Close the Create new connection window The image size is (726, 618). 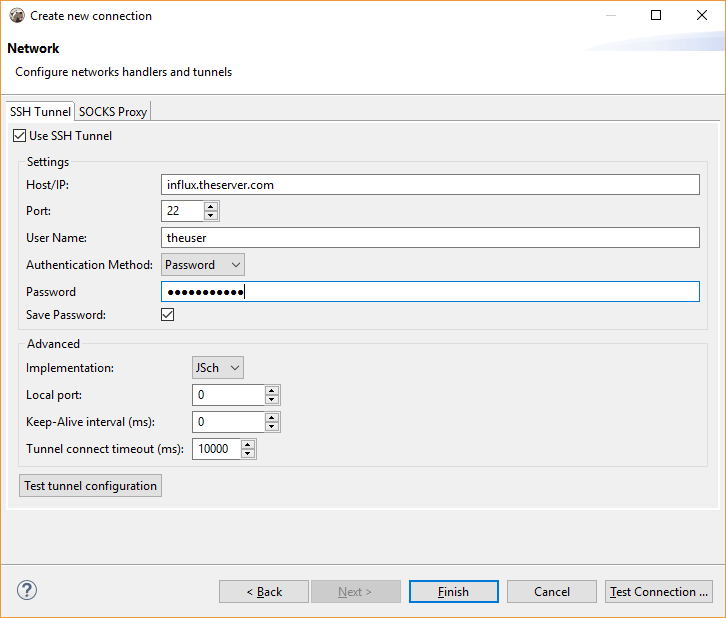click(701, 15)
